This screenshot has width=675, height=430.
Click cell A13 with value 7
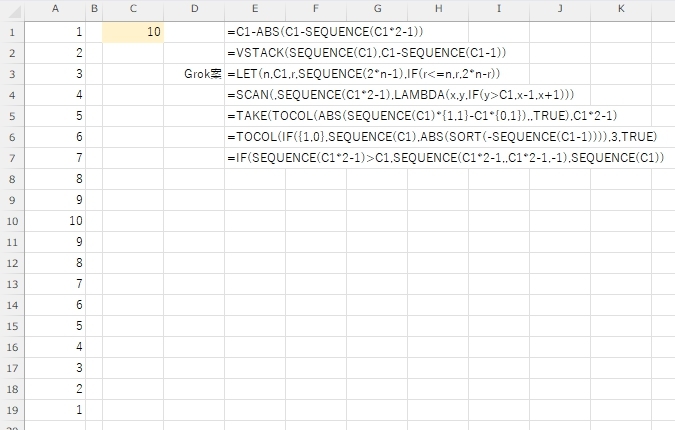click(55, 285)
